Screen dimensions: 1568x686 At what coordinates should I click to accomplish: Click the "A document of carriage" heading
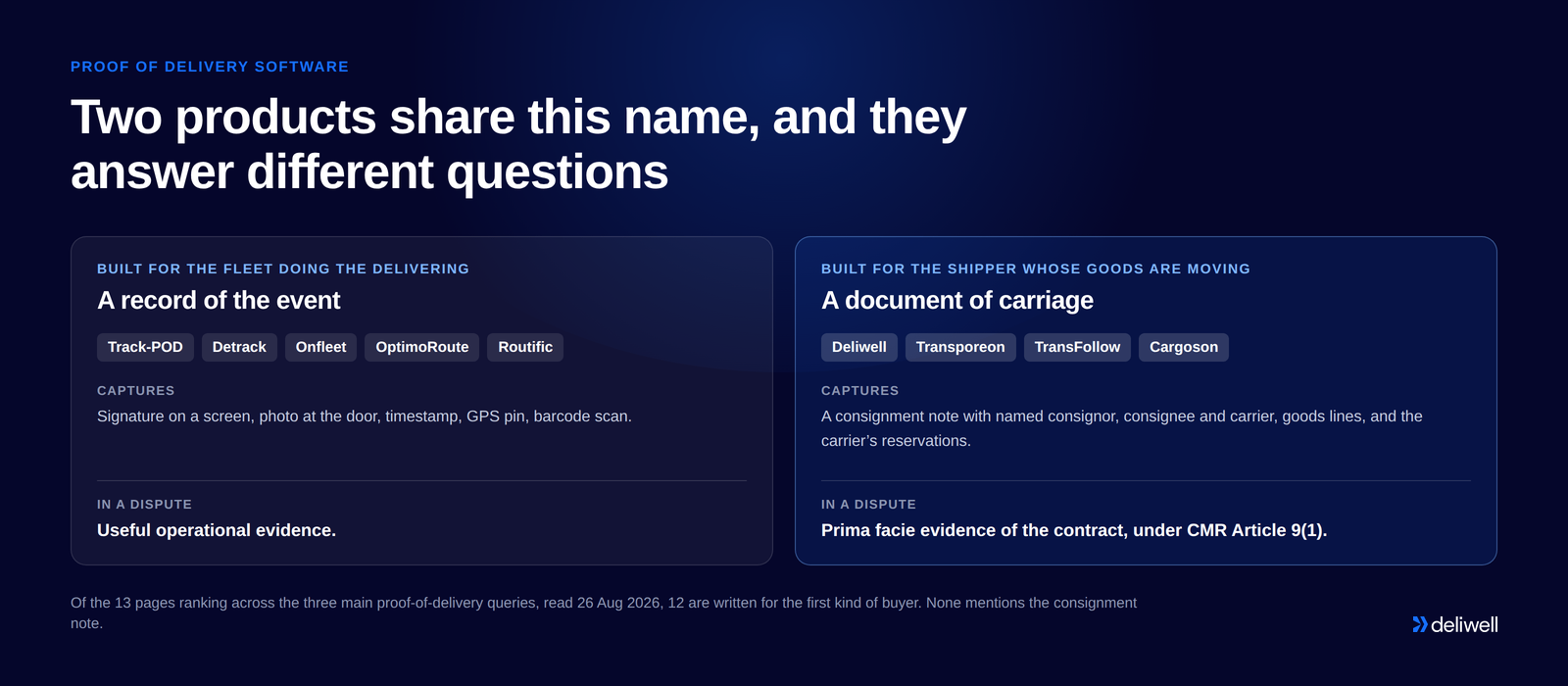pyautogui.click(x=957, y=300)
